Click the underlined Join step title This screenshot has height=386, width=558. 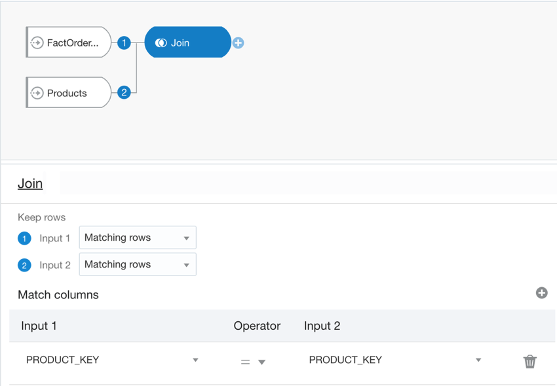coord(30,184)
